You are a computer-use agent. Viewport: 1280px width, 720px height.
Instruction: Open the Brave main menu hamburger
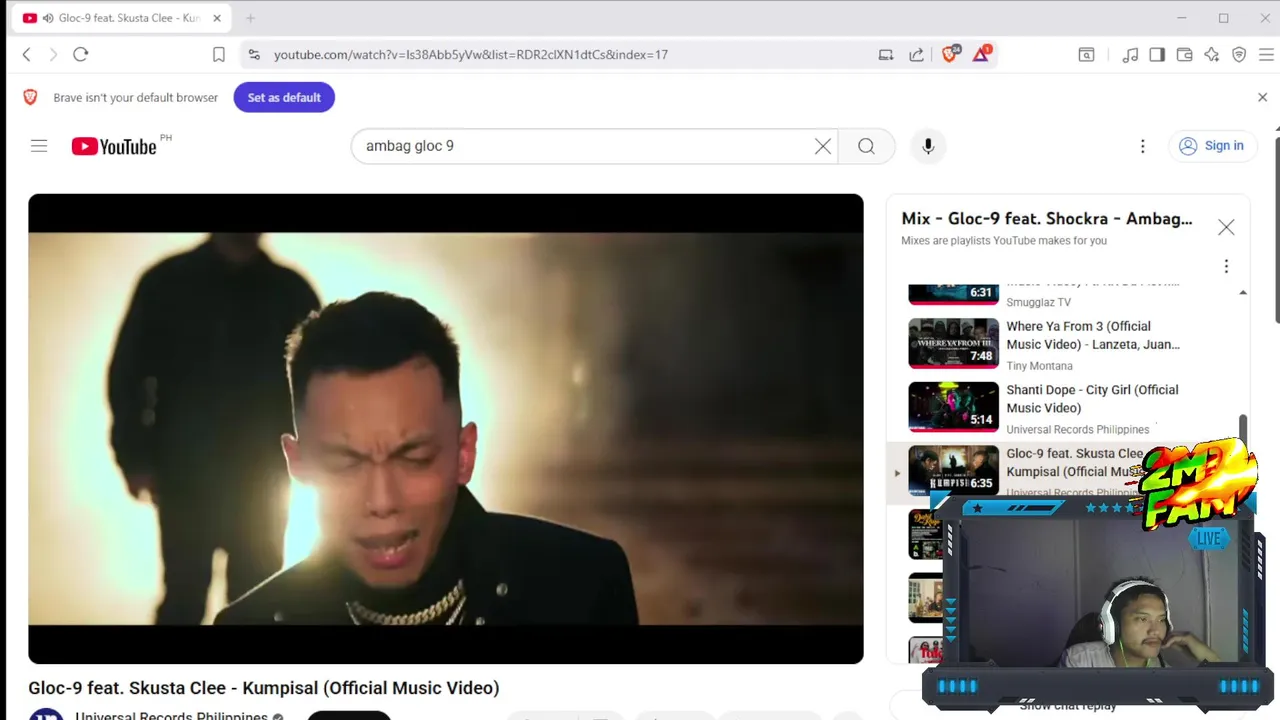click(1266, 55)
